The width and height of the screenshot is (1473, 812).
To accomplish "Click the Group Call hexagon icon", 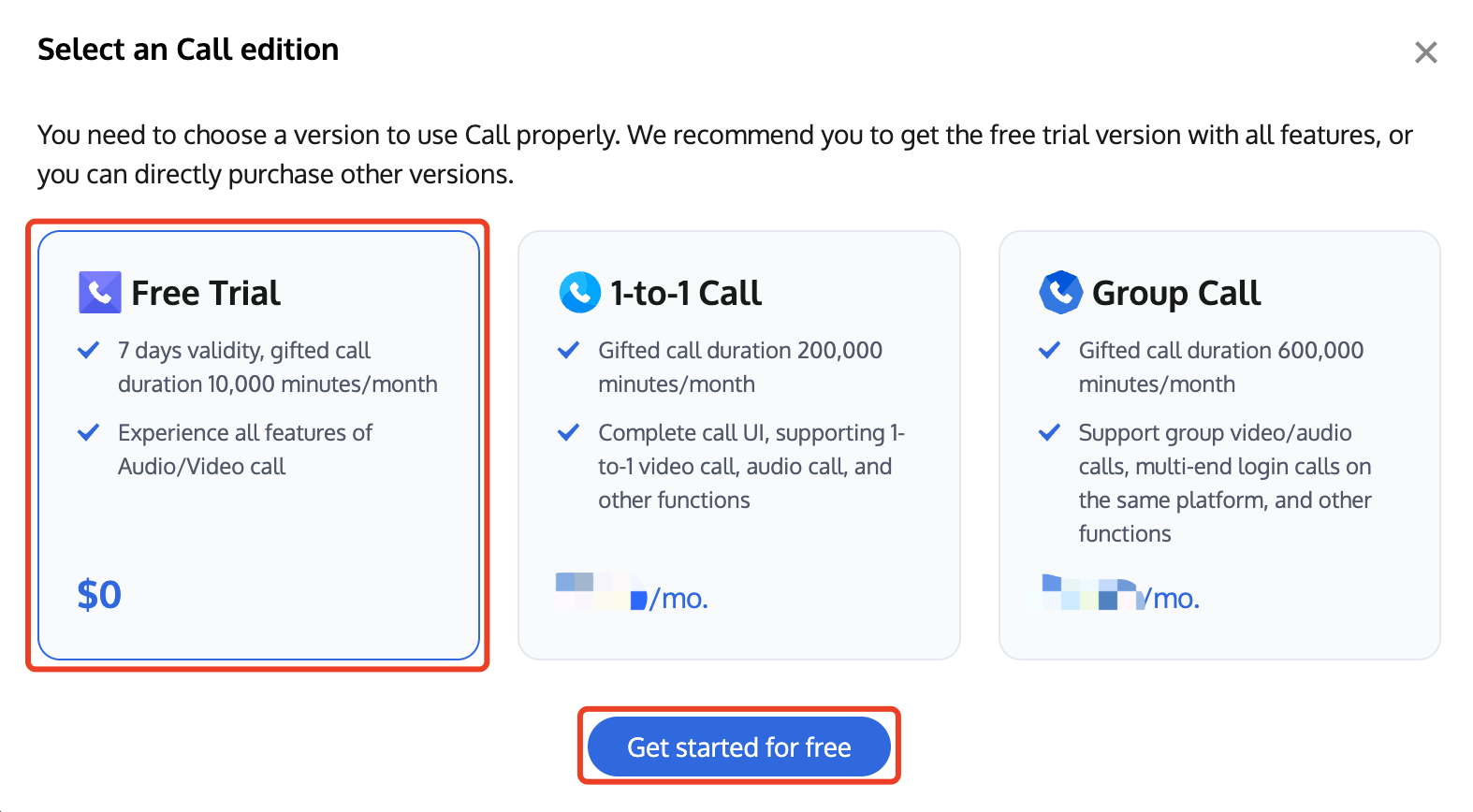I will [x=1059, y=292].
